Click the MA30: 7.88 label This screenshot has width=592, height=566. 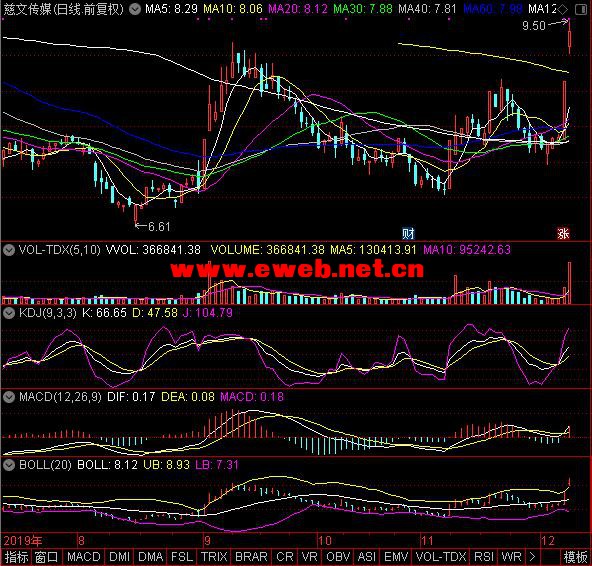point(363,9)
